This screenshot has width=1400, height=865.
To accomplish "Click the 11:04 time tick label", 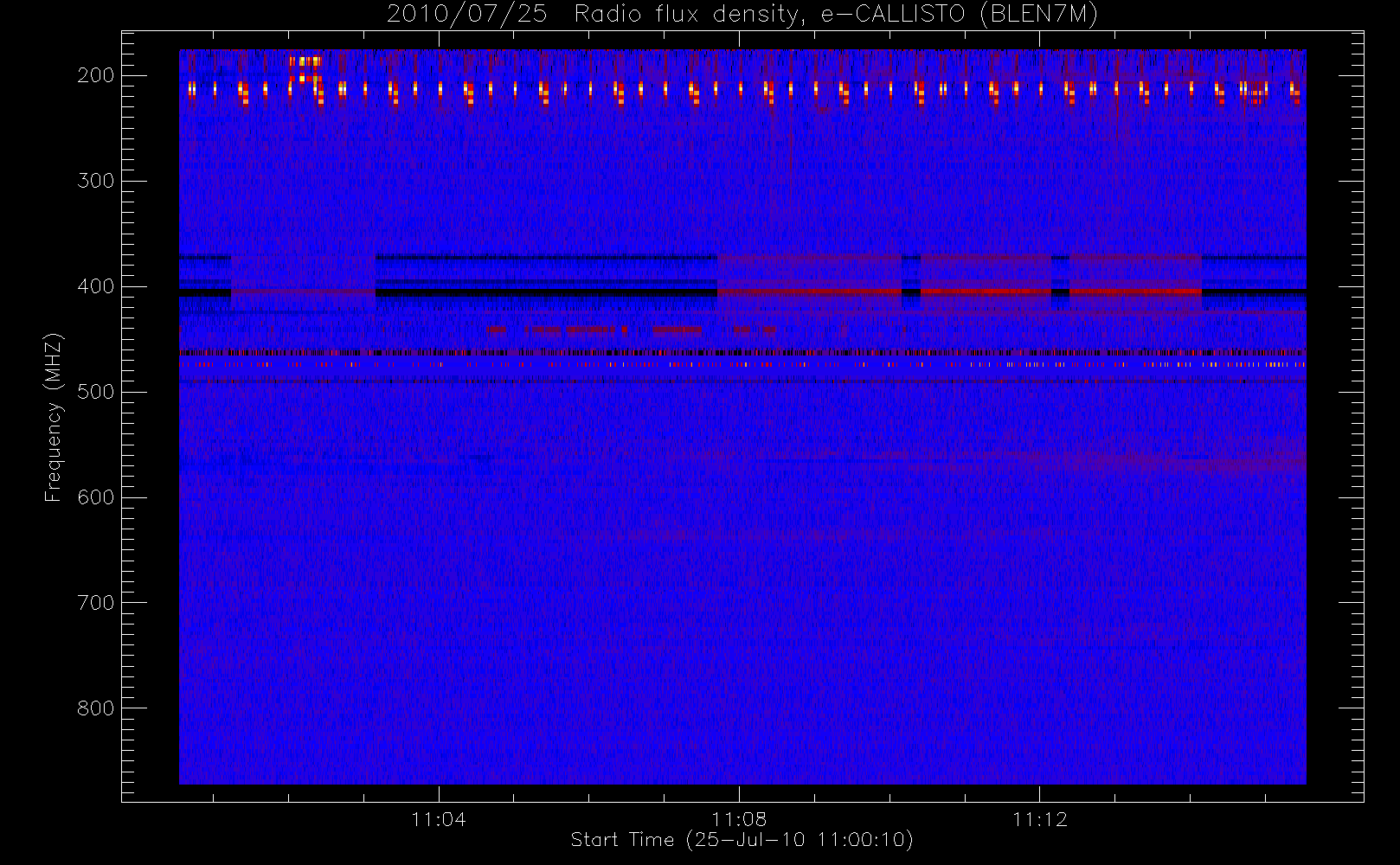I will tap(439, 819).
